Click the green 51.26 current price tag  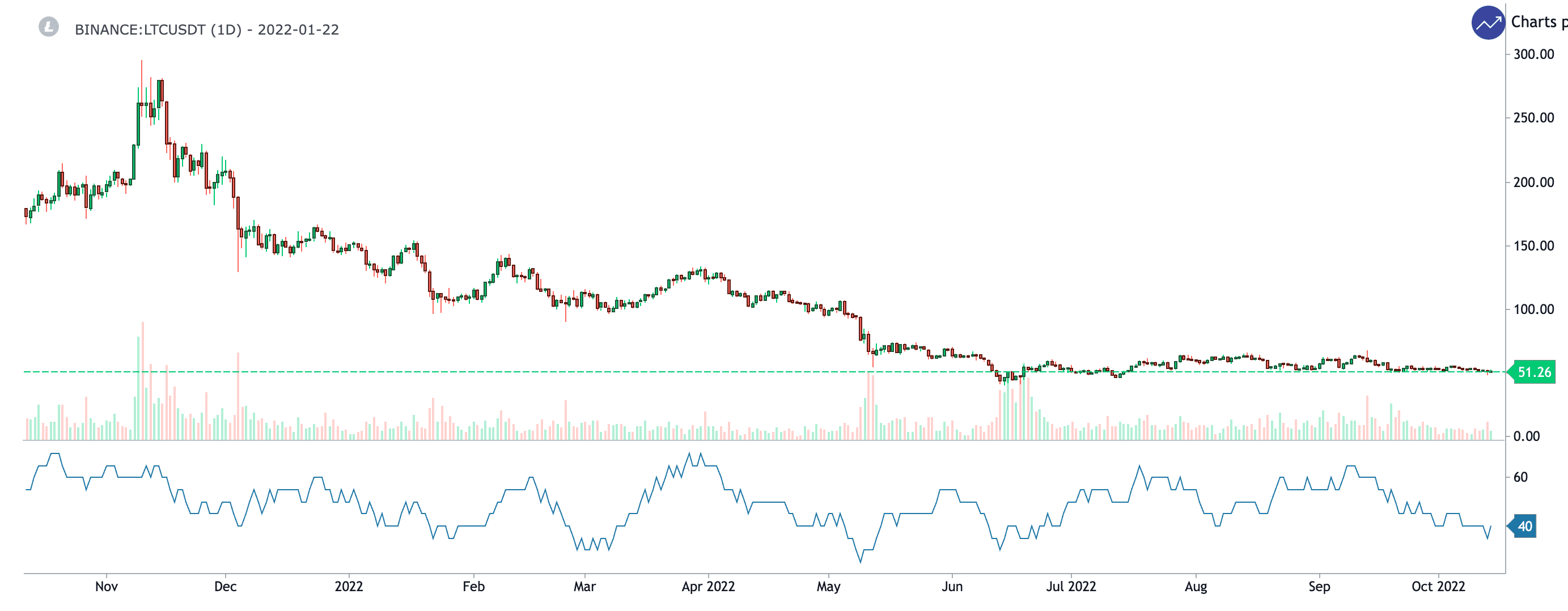pos(1533,372)
